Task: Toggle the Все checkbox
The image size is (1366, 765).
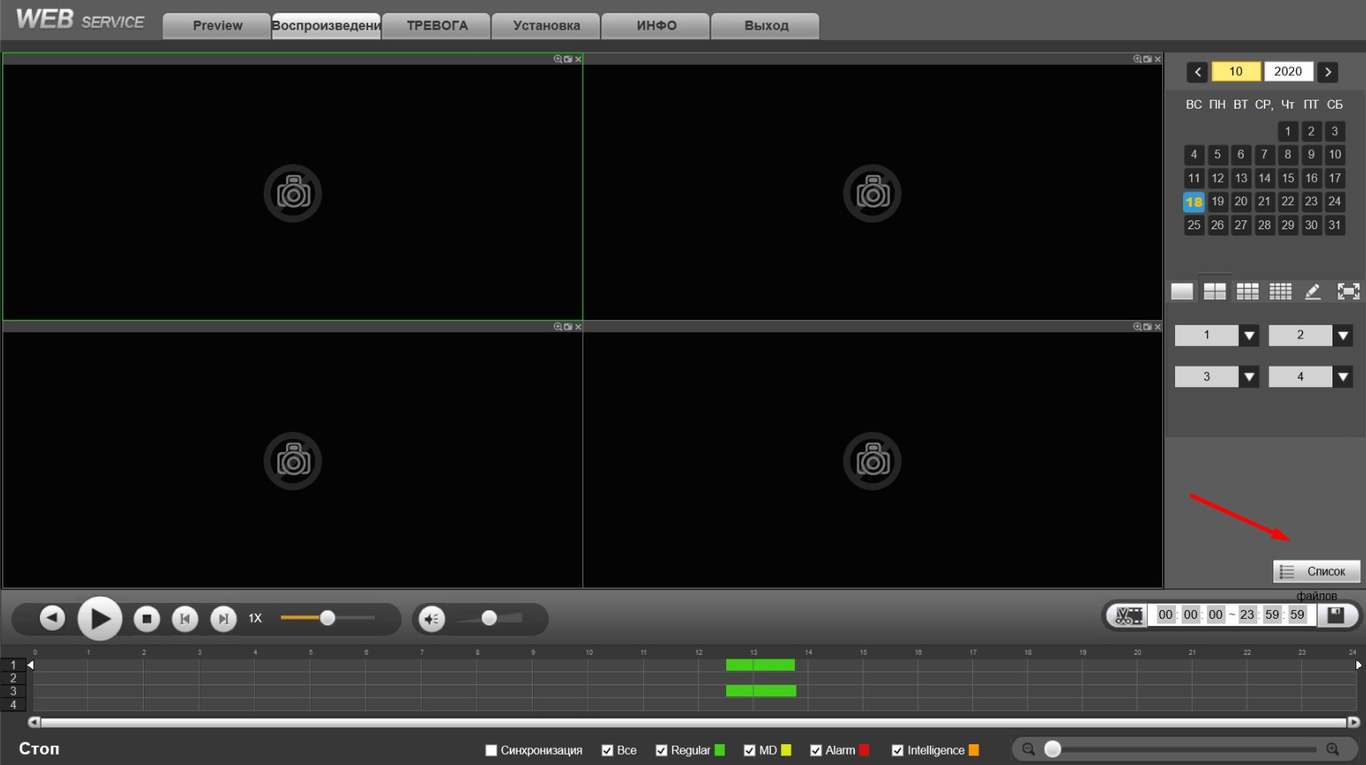Action: point(607,750)
